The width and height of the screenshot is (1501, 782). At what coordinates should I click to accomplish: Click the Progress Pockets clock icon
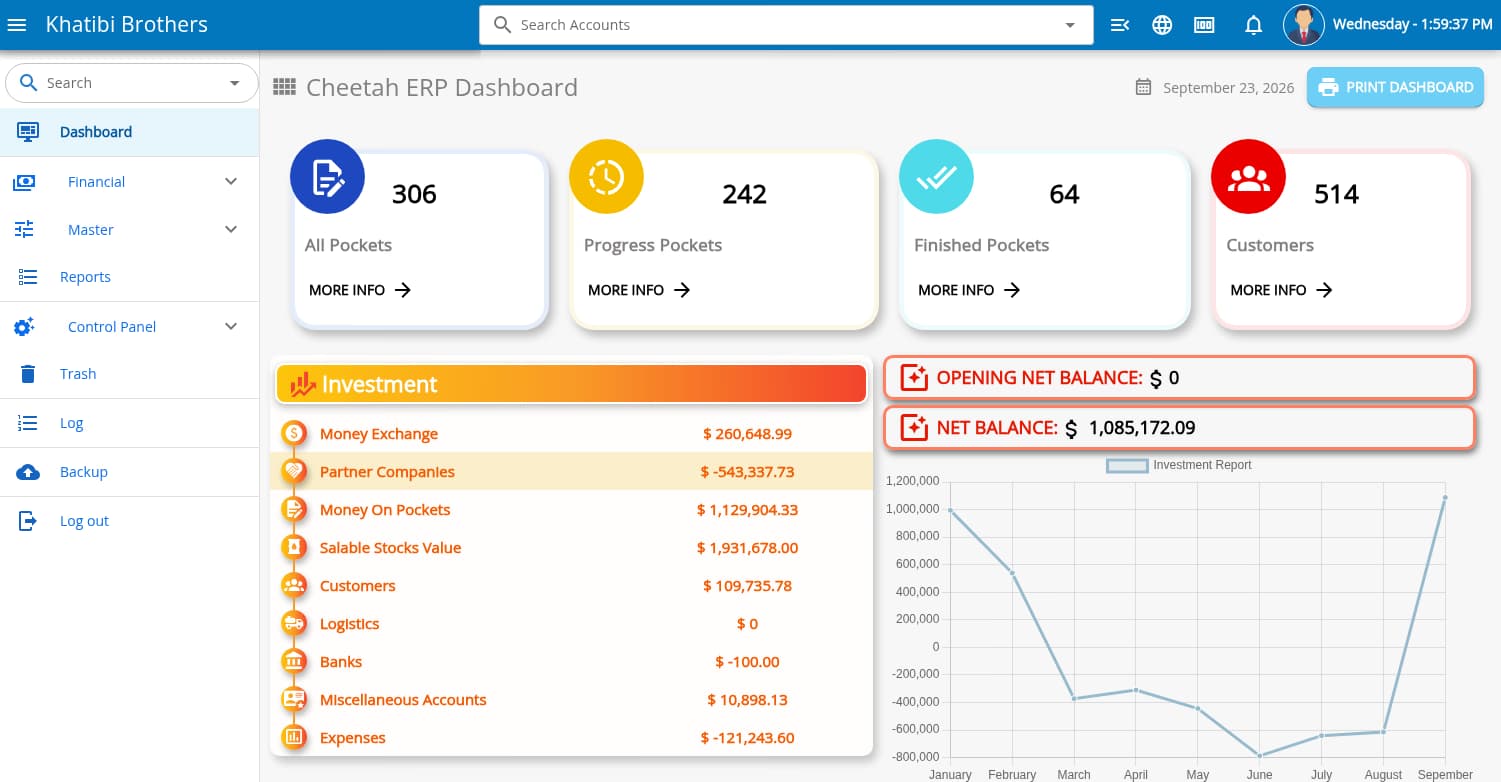coord(606,177)
